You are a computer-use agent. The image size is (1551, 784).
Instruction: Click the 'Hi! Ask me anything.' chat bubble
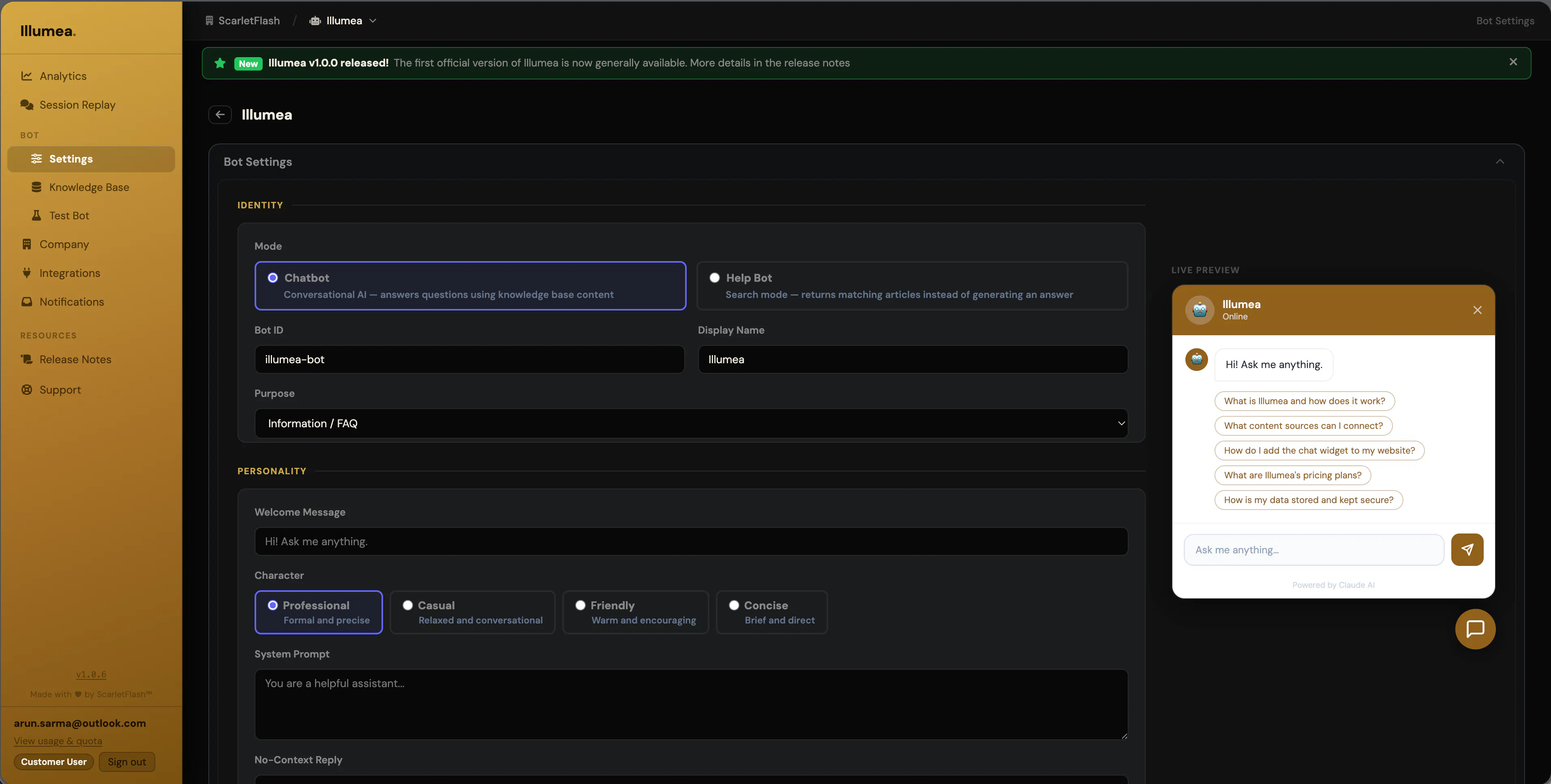click(x=1273, y=364)
